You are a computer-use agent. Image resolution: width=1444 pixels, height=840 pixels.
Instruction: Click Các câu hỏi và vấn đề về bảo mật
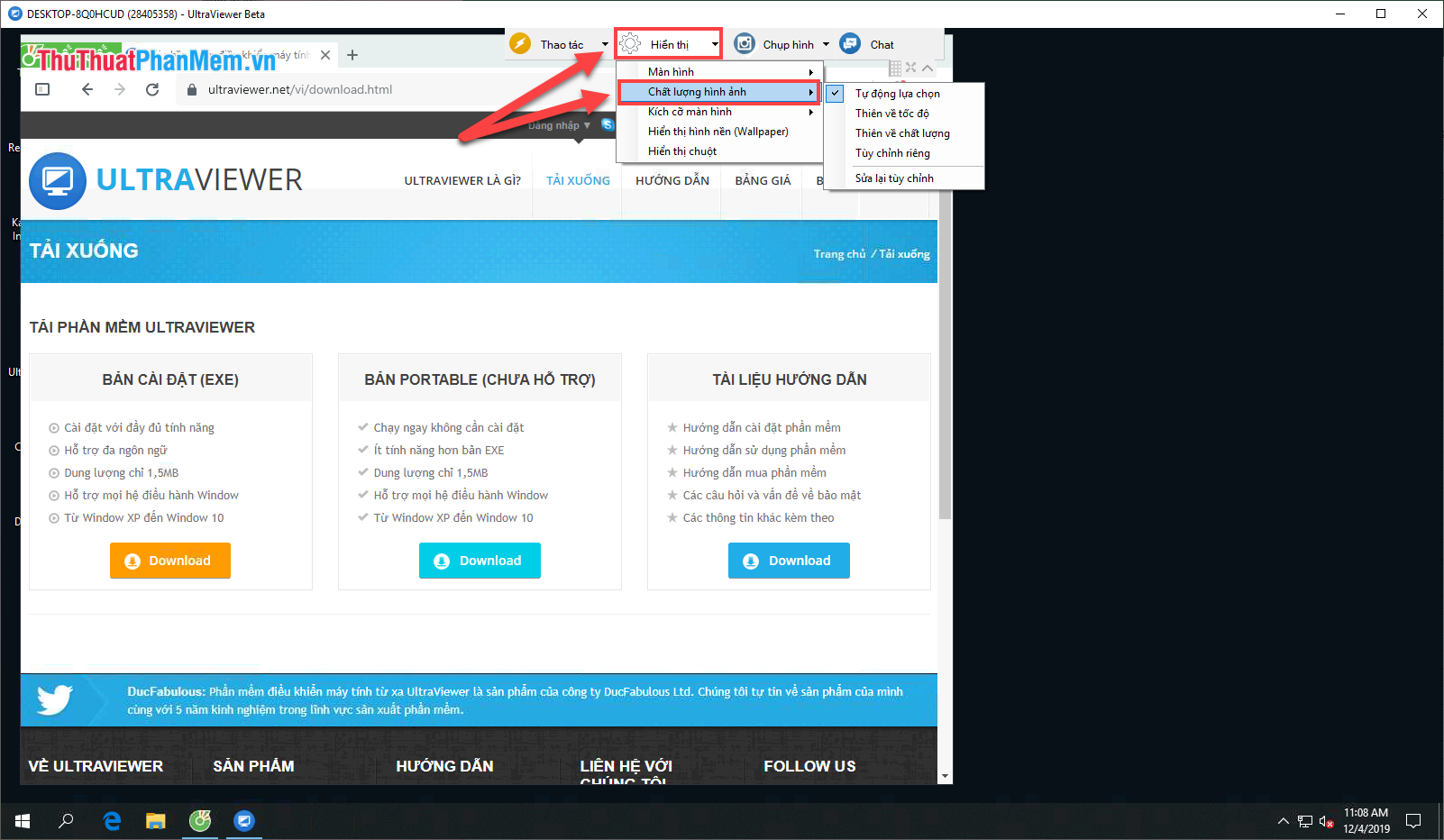772,495
